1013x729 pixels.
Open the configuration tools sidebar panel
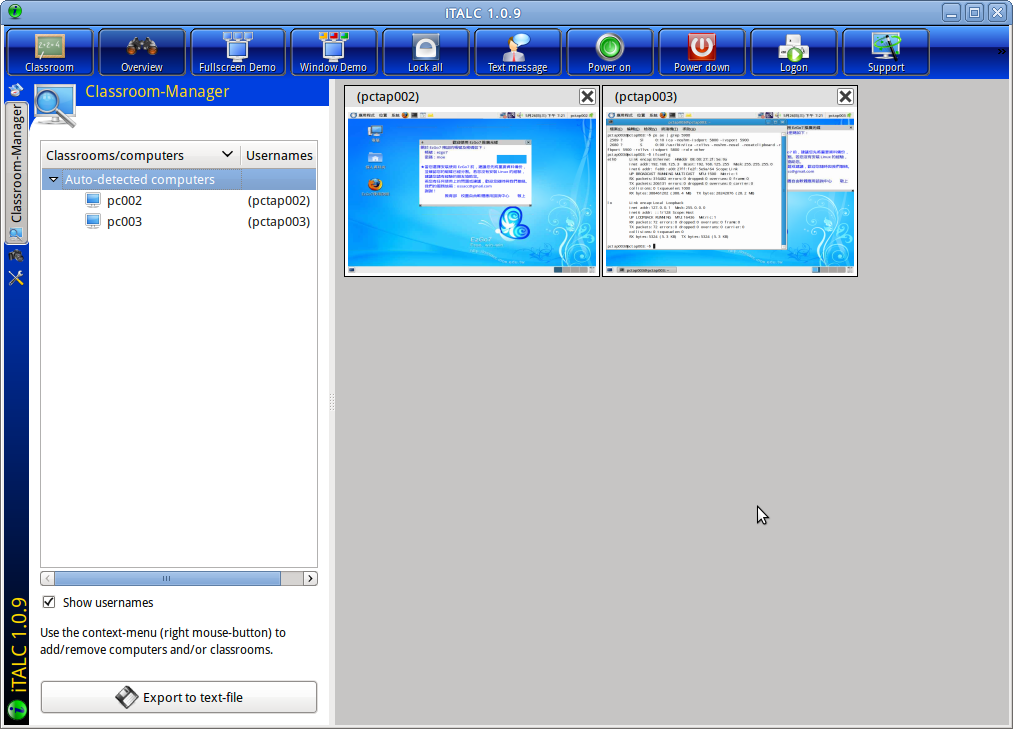pyautogui.click(x=16, y=278)
